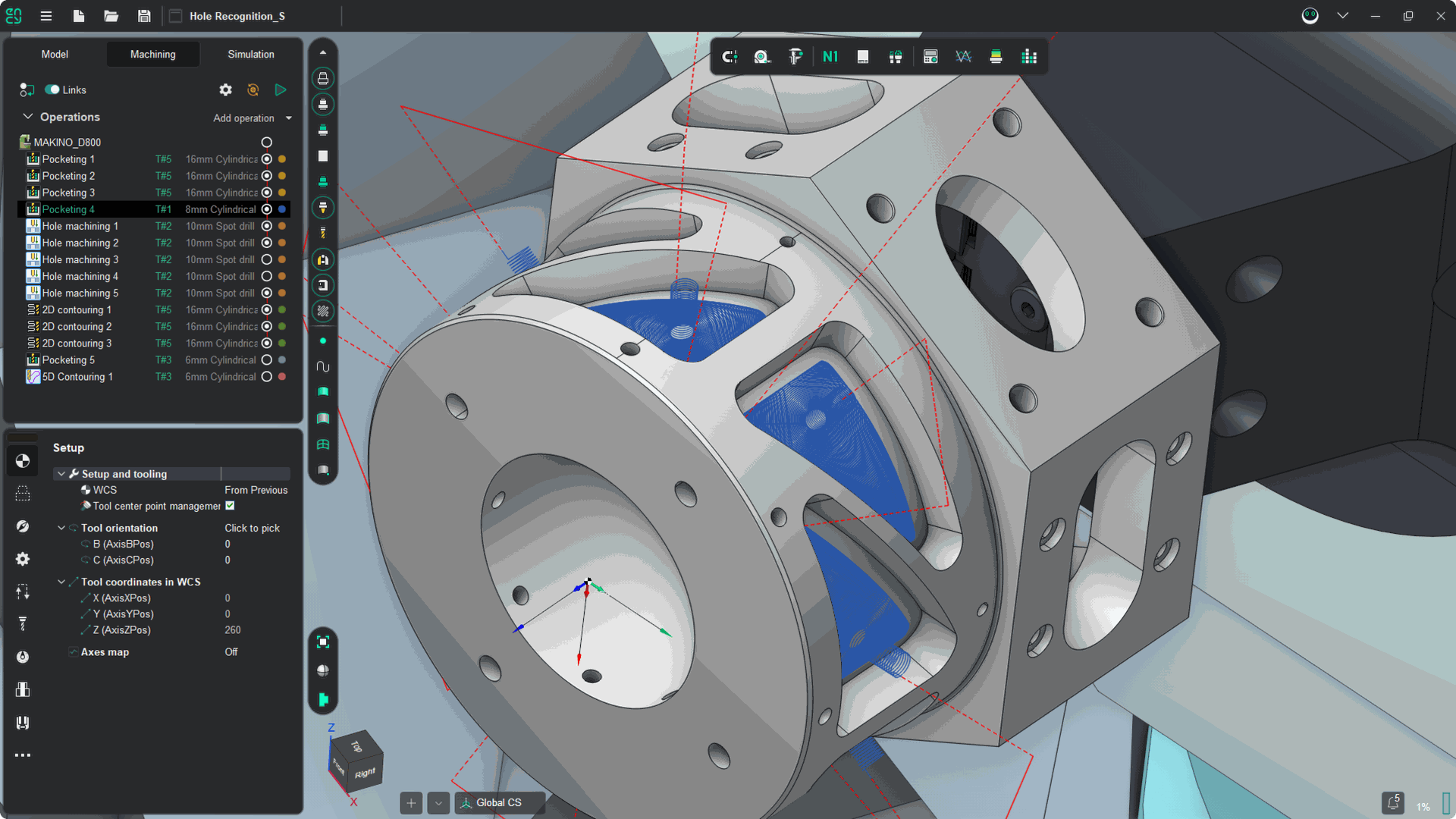Click the Click to pick tool orientation link

[x=252, y=528]
